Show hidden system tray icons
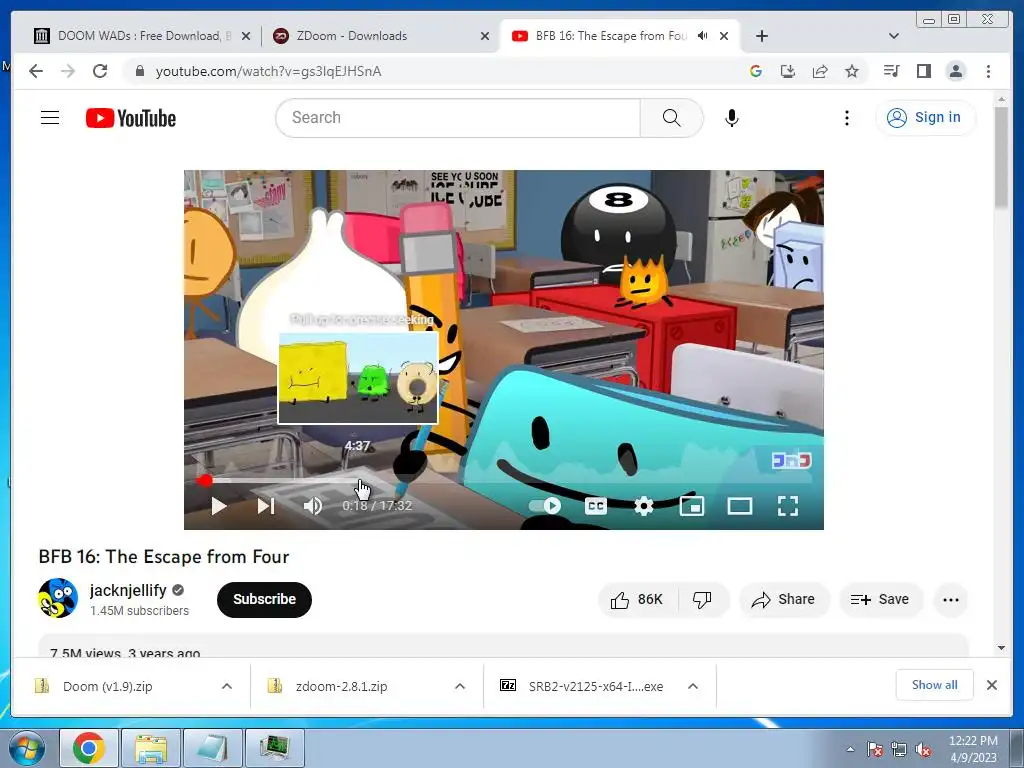 (850, 749)
